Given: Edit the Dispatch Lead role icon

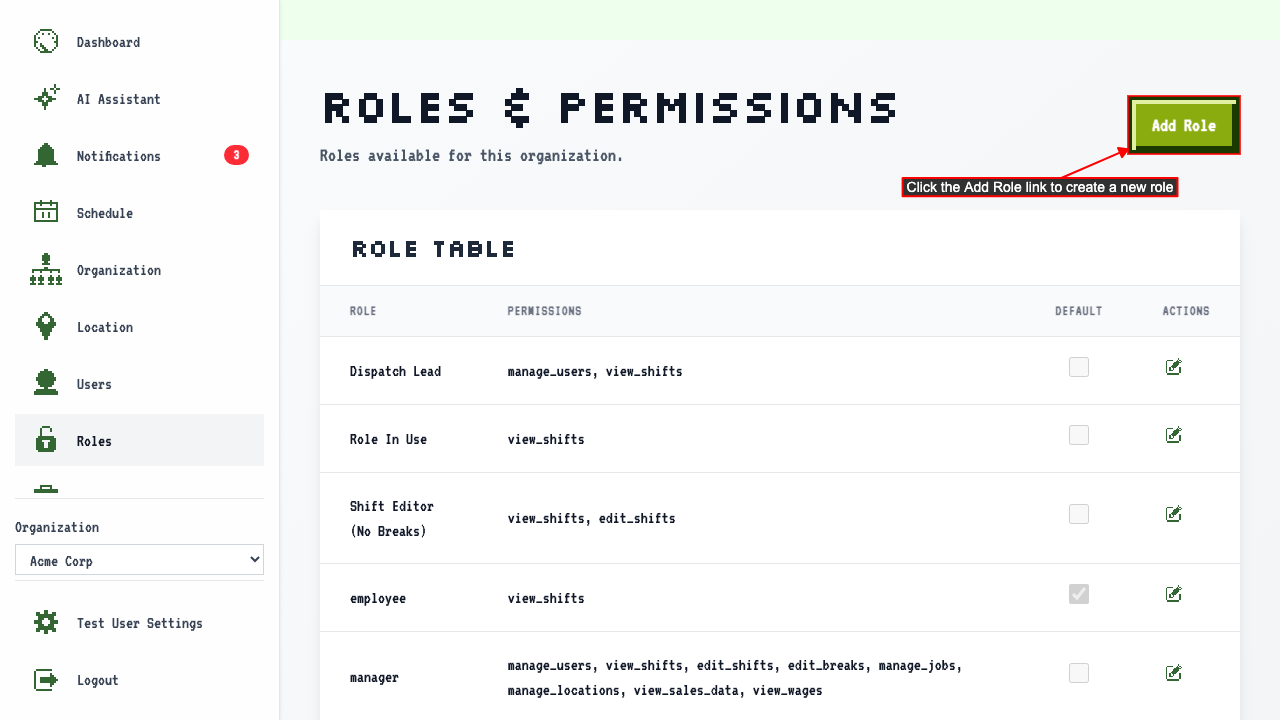Looking at the screenshot, I should tap(1174, 367).
